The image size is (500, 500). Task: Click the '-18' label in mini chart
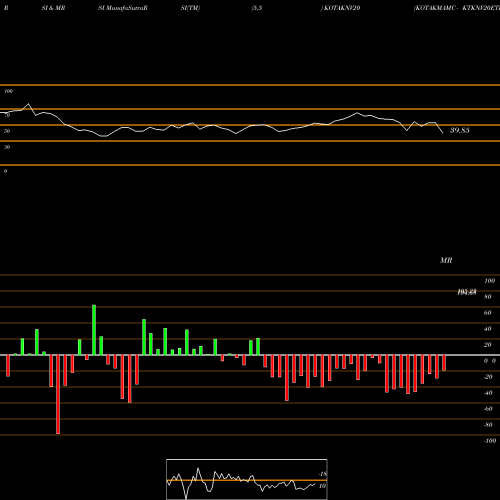(323, 474)
